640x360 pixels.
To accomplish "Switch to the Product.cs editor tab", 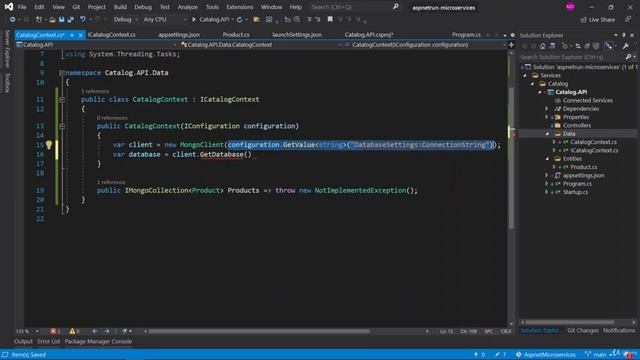I will (236, 35).
